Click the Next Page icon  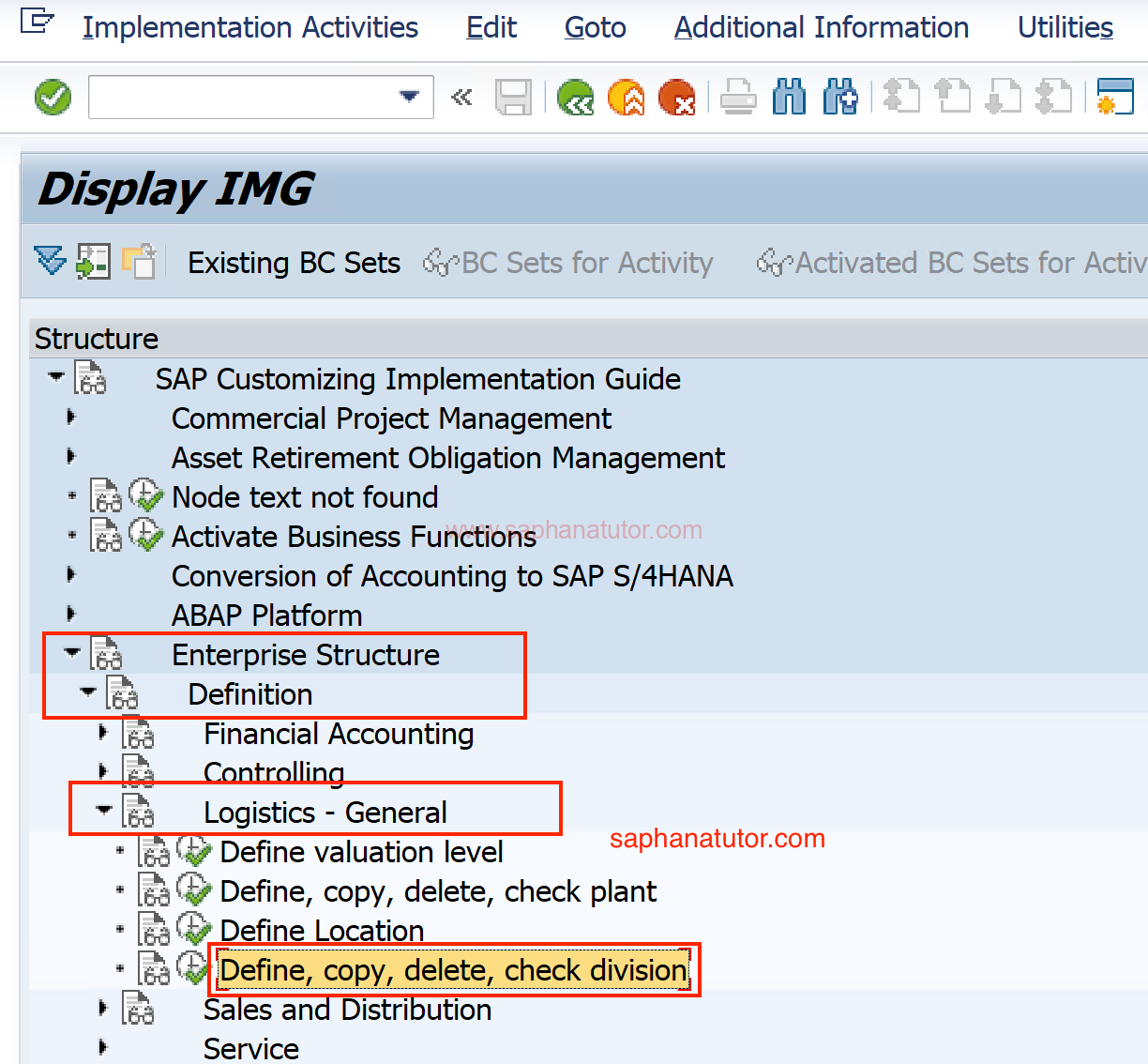click(x=1004, y=98)
